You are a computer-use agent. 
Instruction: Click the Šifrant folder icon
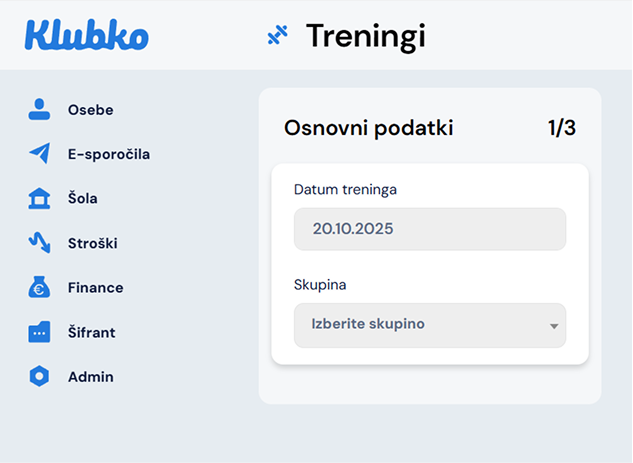[39, 332]
